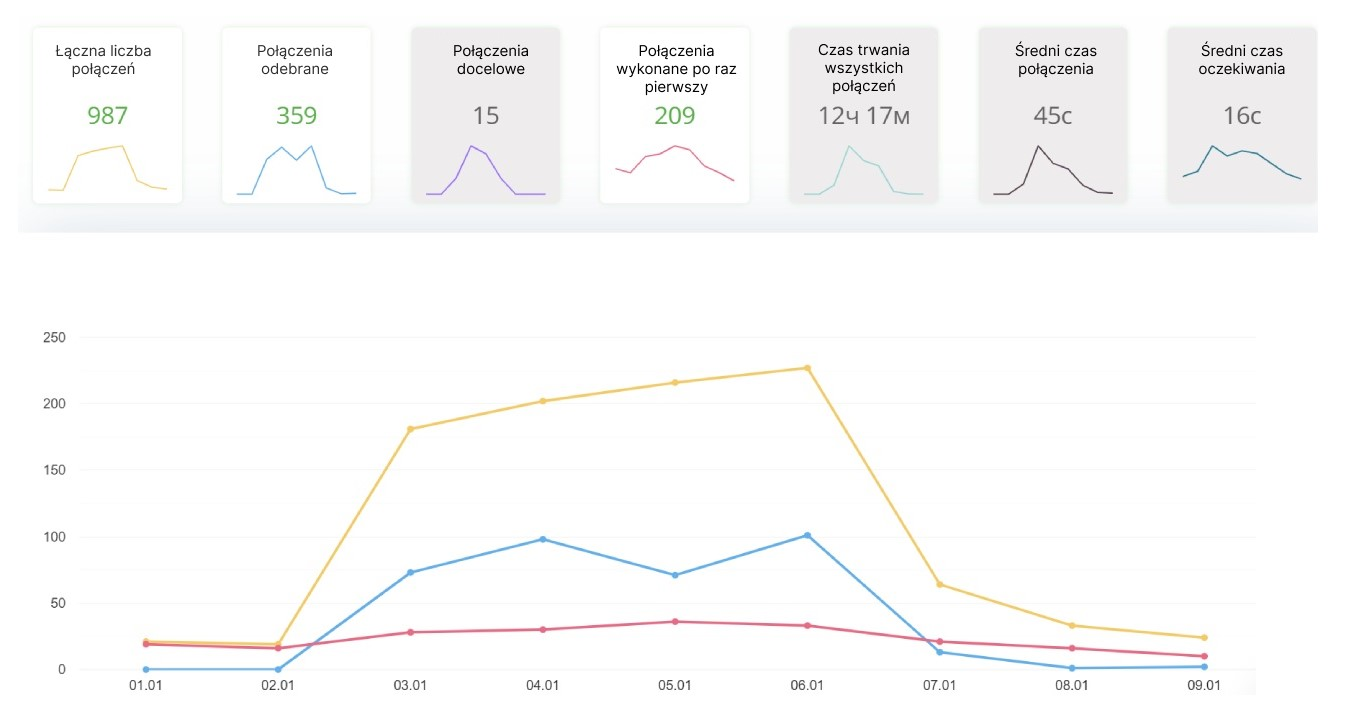Toggle Połączenia wykonane po raz pierwszy card

675,115
